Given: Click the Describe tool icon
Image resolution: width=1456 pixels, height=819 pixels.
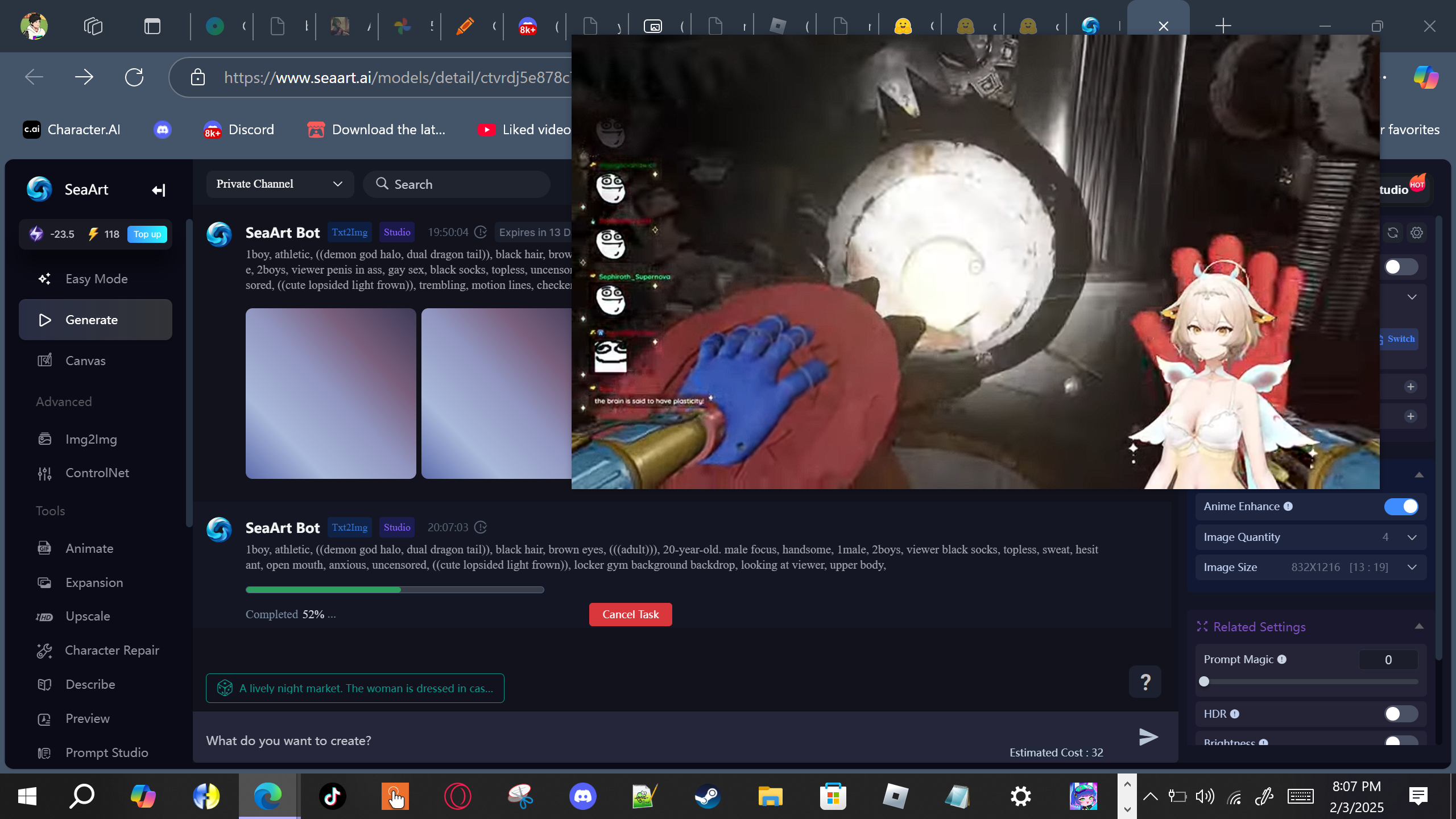Looking at the screenshot, I should (x=44, y=685).
